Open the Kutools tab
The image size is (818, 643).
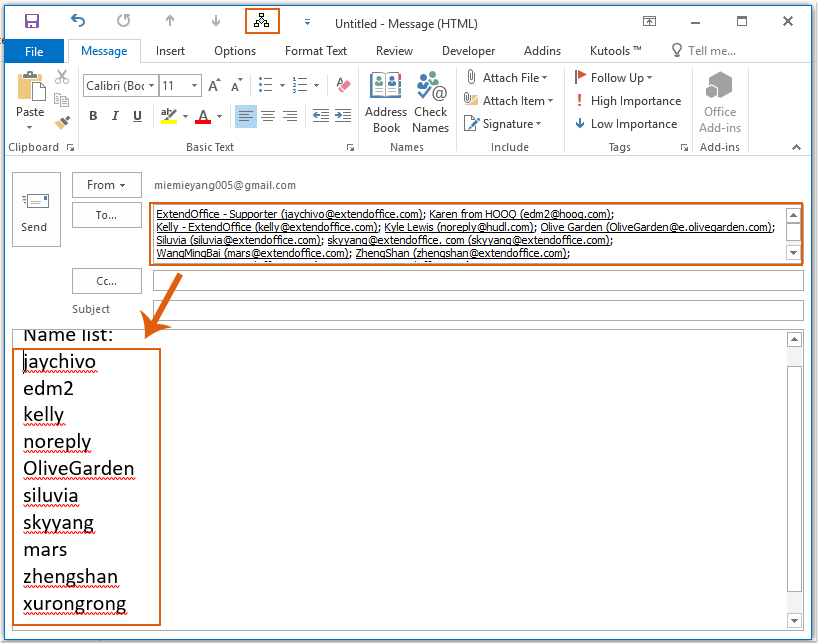click(x=615, y=51)
